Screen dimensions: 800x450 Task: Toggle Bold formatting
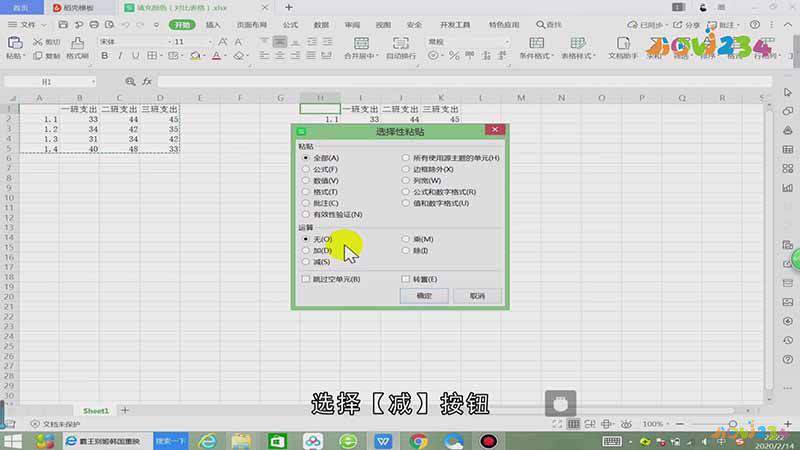[105, 56]
